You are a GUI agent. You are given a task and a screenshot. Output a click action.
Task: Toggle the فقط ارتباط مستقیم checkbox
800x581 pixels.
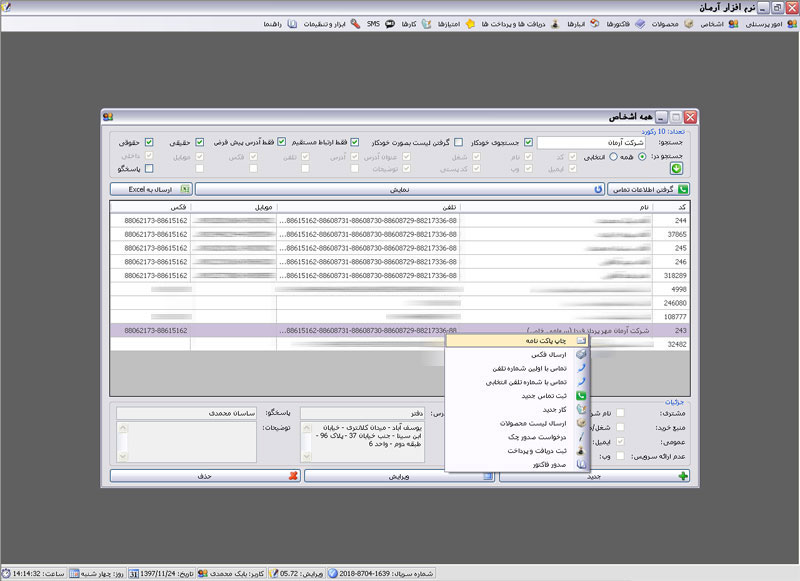tap(355, 142)
